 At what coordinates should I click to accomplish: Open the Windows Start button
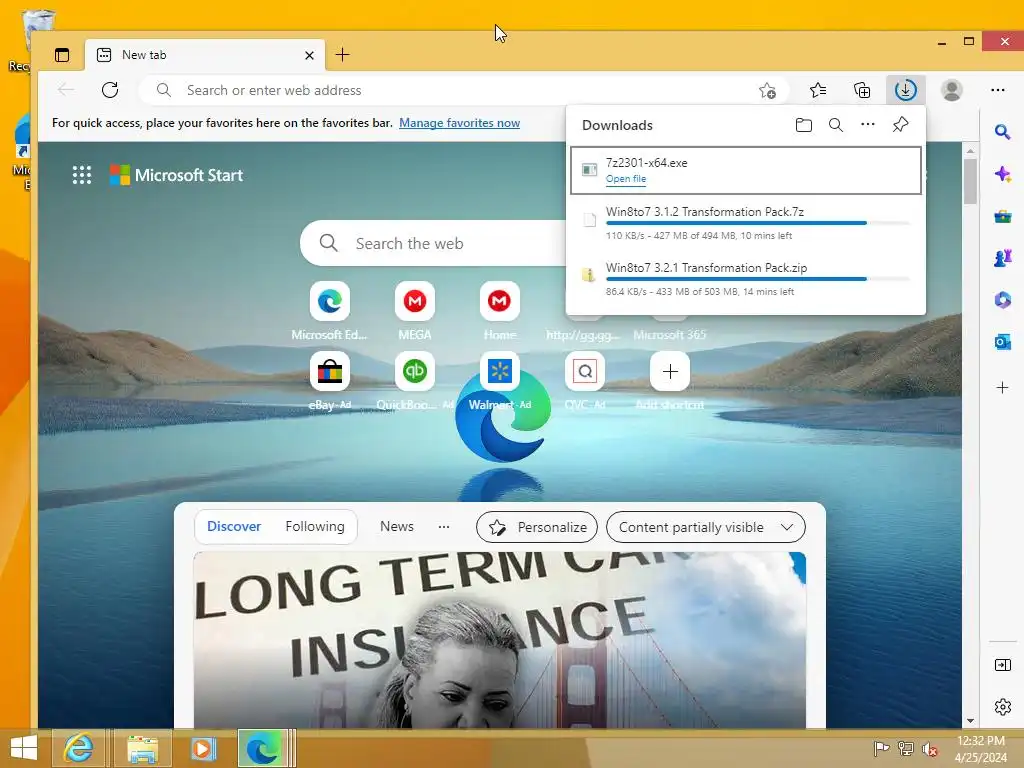(24, 748)
